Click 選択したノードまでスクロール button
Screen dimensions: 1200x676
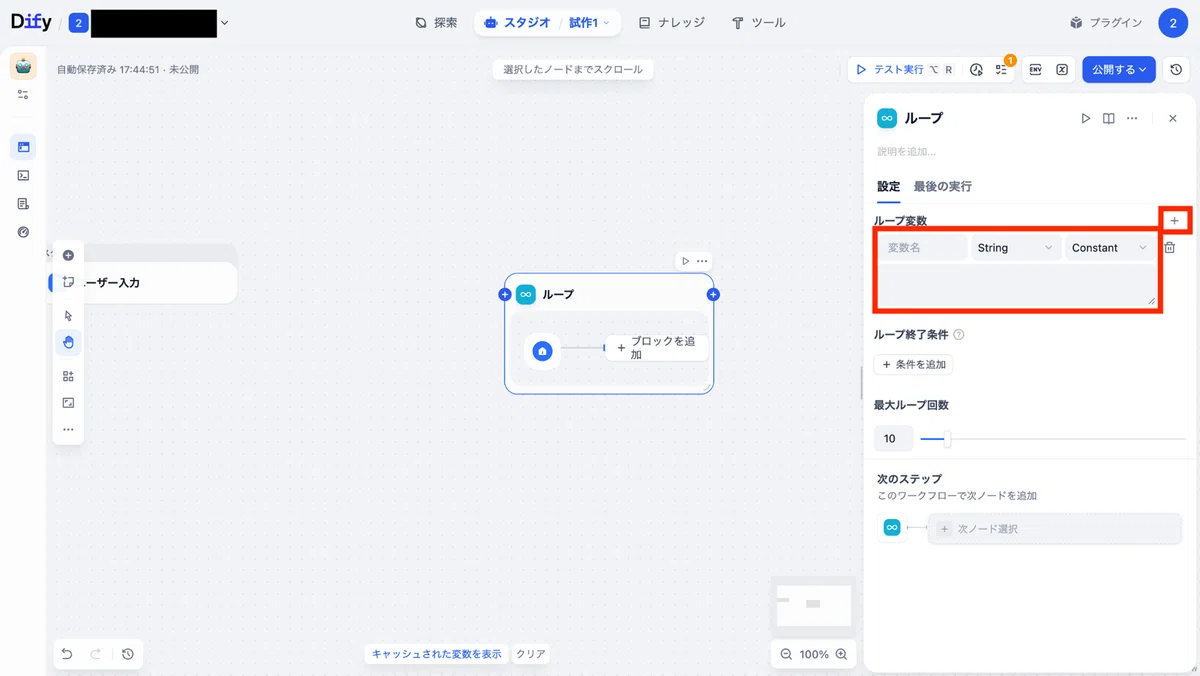point(573,69)
